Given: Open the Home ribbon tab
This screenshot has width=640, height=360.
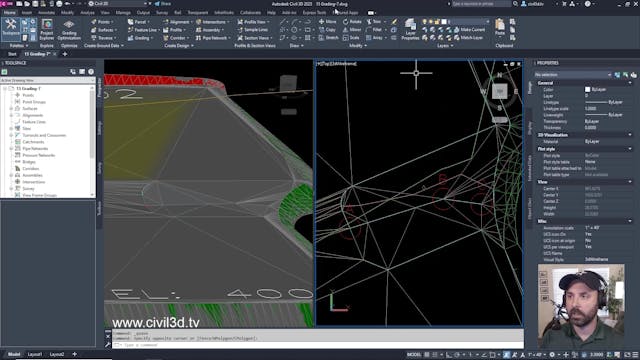Looking at the screenshot, I should (9, 13).
